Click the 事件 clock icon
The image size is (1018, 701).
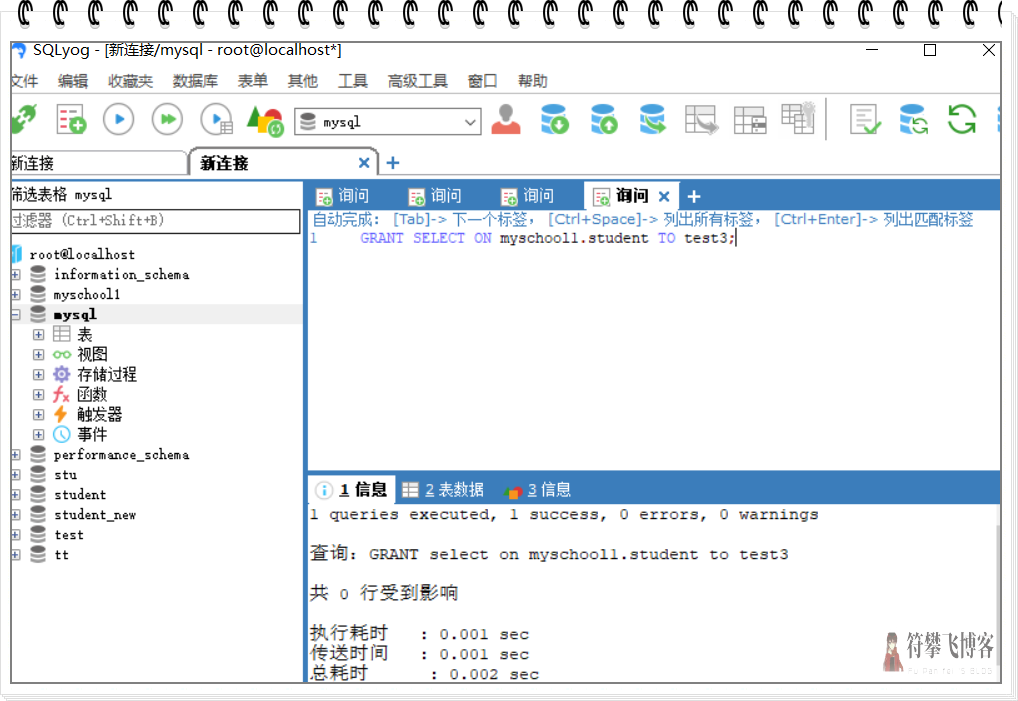pyautogui.click(x=62, y=435)
